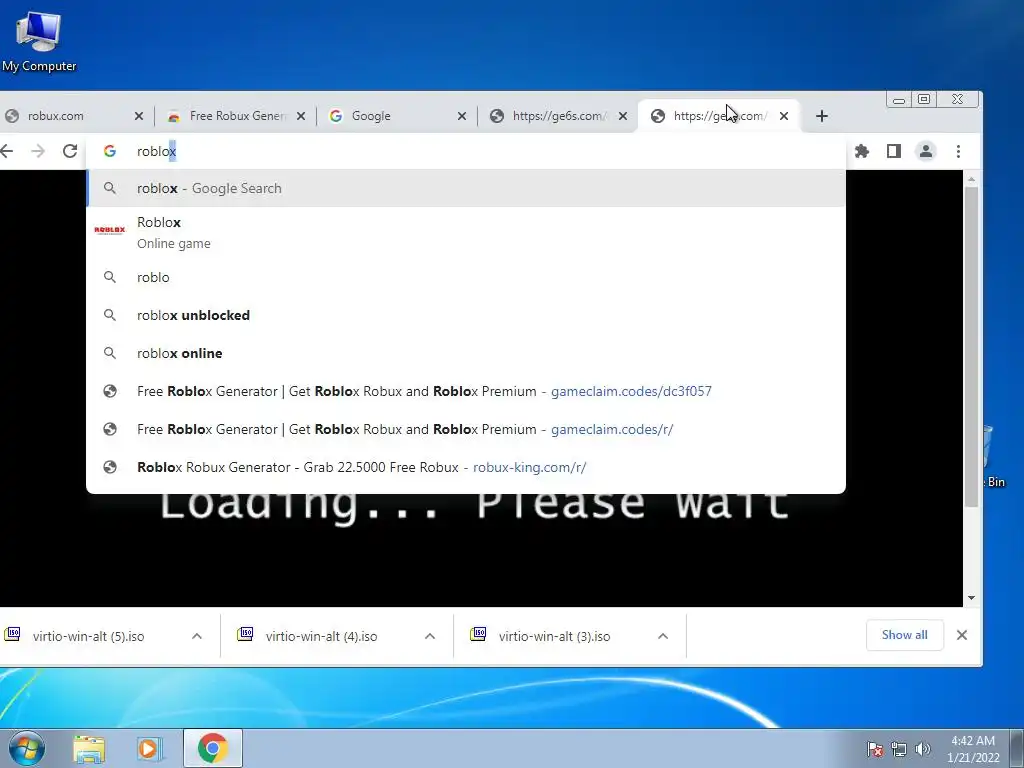This screenshot has height=768, width=1024.
Task: Open Windows Explorer from taskbar
Action: [89, 748]
